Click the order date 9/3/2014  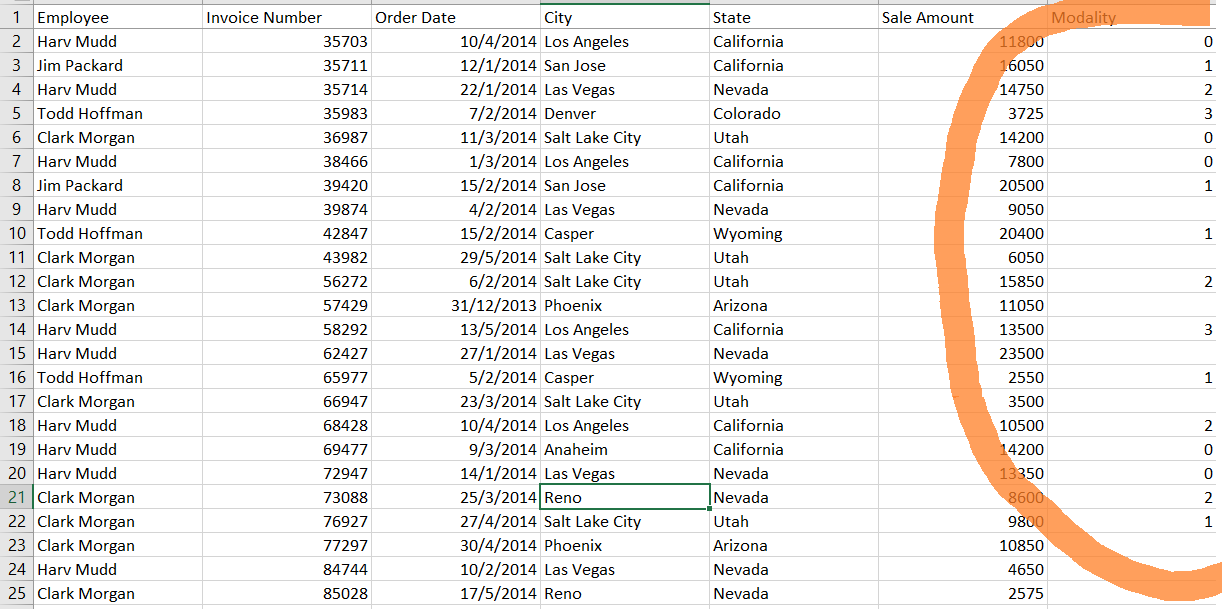(455, 449)
